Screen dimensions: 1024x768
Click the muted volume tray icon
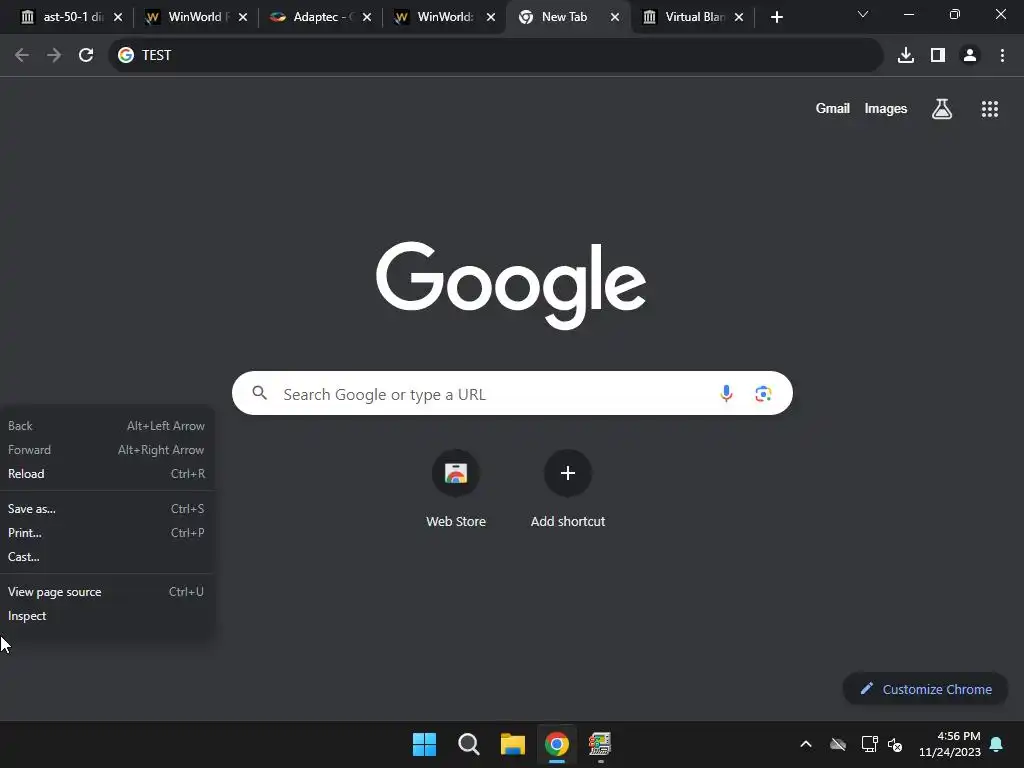(895, 744)
